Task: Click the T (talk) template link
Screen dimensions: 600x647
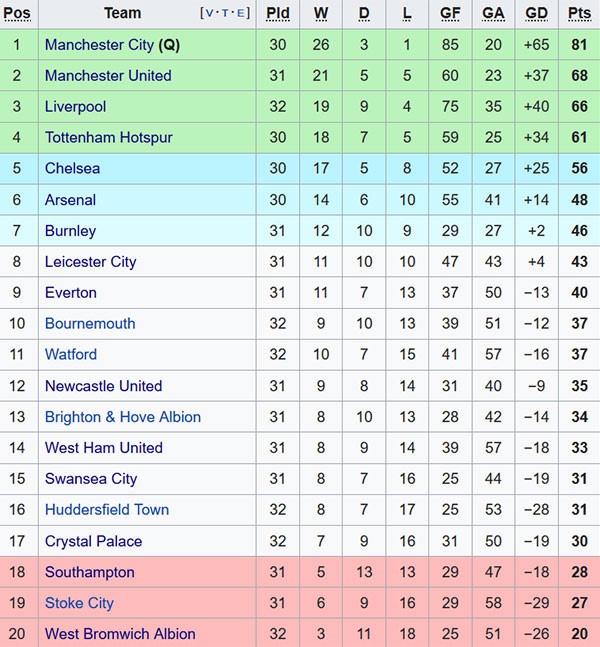Action: click(x=224, y=14)
